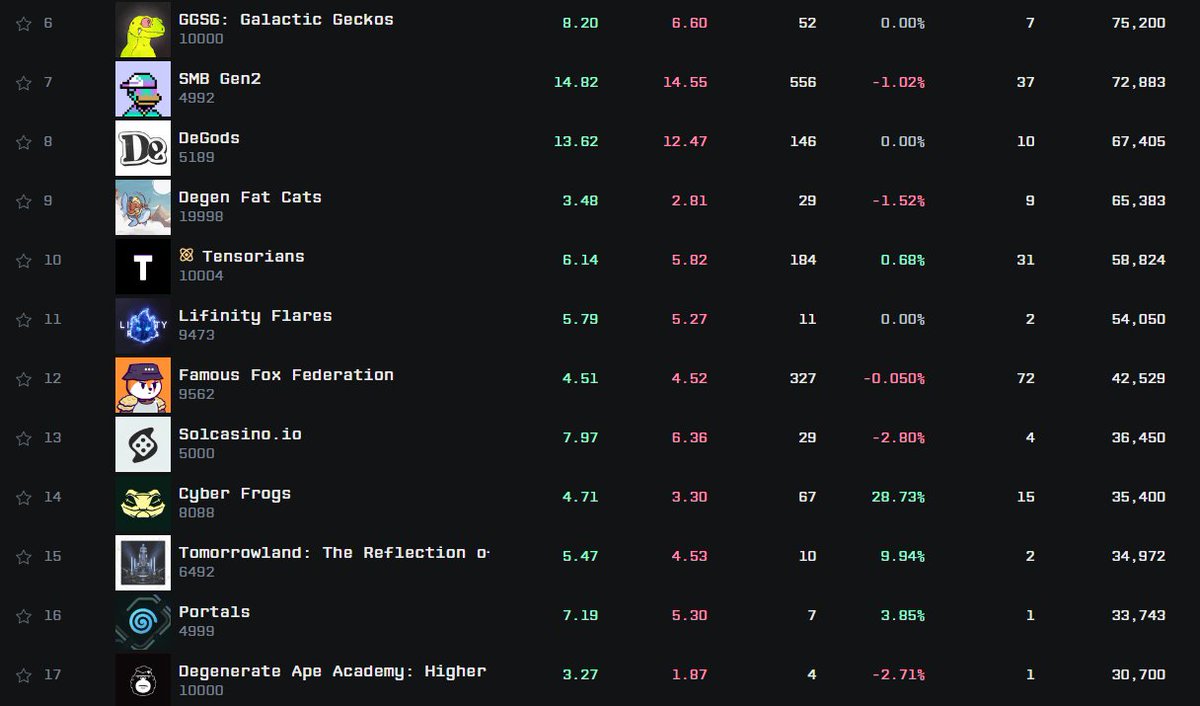The width and height of the screenshot is (1200, 706).
Task: Select SMB Gen2 floor price 14.82
Action: tap(576, 82)
